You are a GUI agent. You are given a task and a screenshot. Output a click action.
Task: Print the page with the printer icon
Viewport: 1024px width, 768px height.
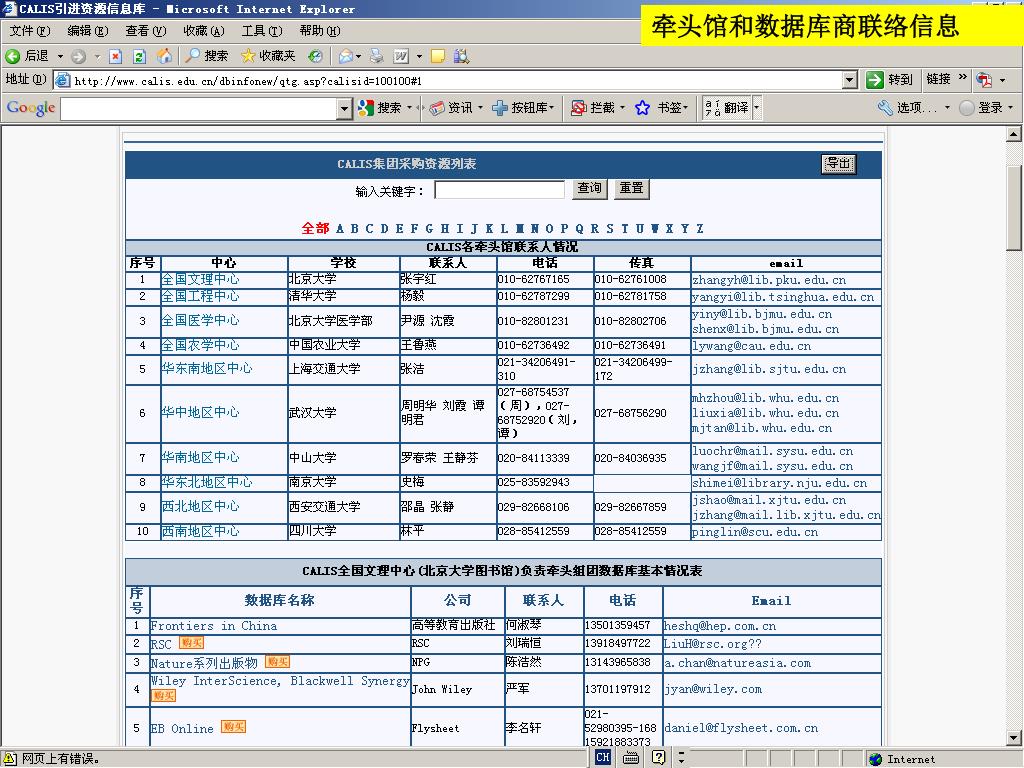[x=377, y=56]
